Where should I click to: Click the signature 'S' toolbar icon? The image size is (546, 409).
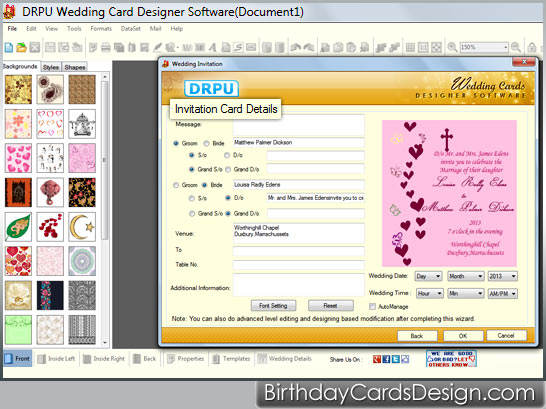(238, 47)
